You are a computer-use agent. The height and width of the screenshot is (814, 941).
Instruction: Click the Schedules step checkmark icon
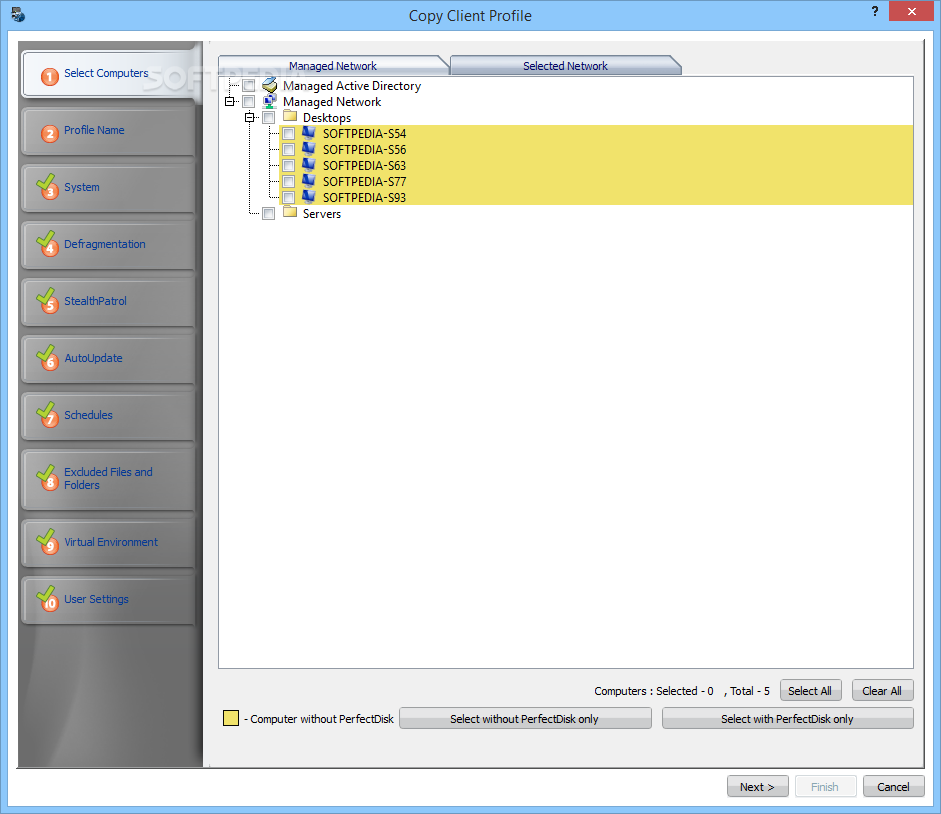47,415
